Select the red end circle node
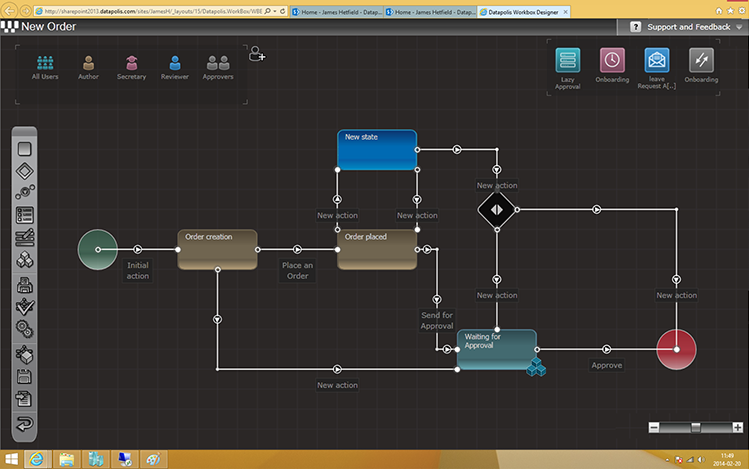749x469 pixels. (676, 349)
